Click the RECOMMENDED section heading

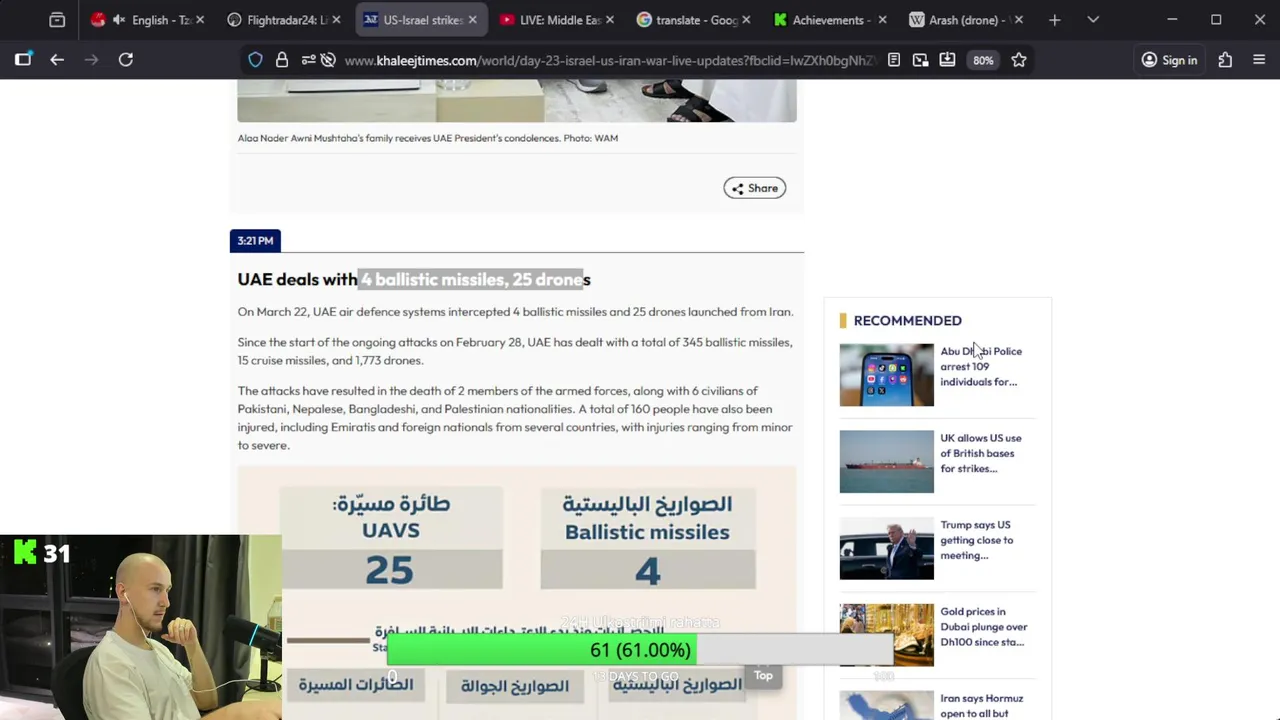tap(908, 321)
